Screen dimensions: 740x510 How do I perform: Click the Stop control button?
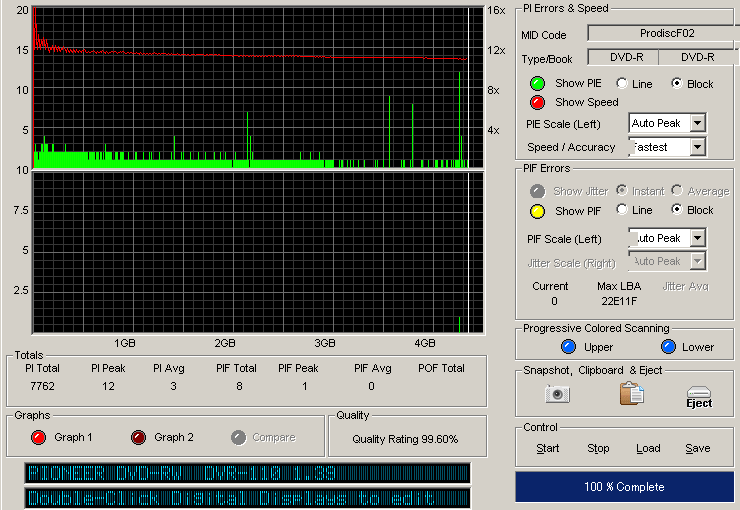pos(598,448)
